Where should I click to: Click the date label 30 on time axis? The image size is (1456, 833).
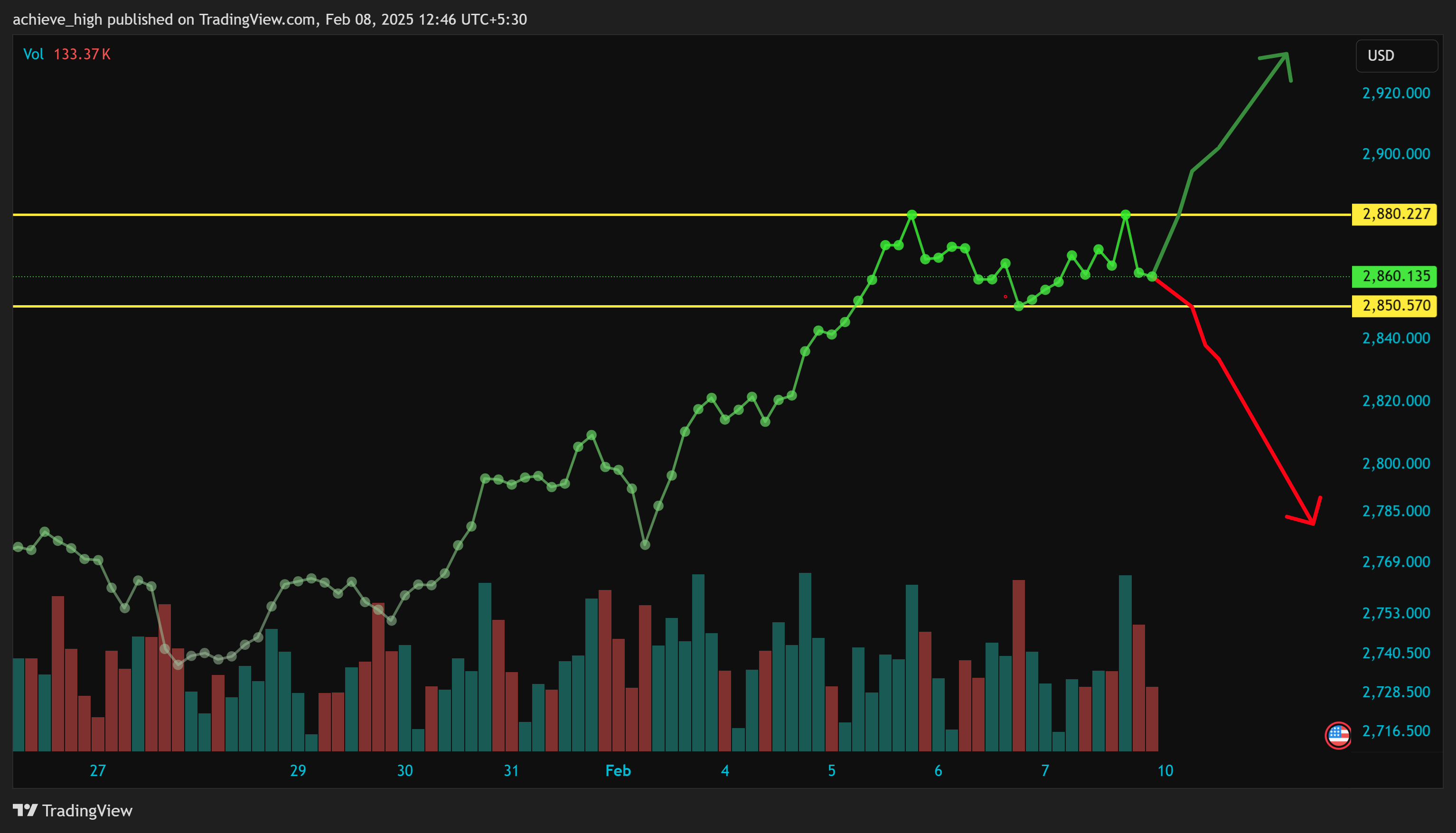point(405,771)
